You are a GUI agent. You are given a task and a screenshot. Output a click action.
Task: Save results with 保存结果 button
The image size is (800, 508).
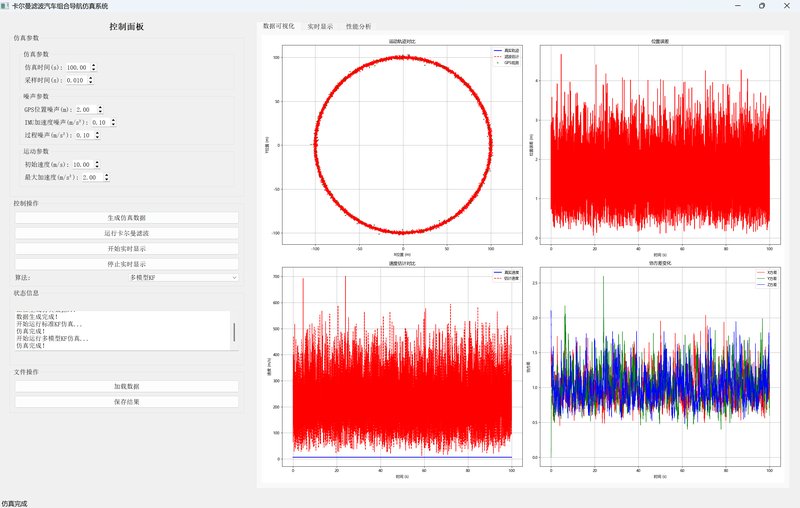click(126, 402)
